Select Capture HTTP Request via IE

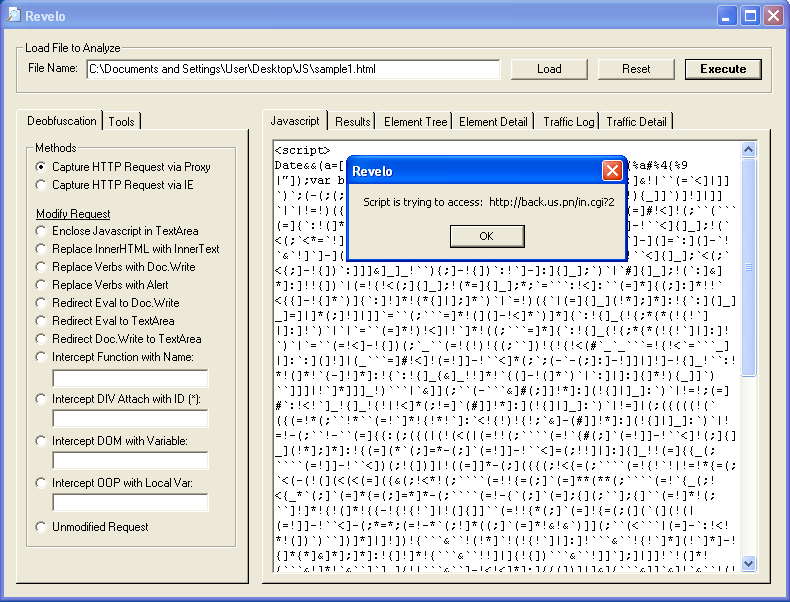[x=41, y=185]
